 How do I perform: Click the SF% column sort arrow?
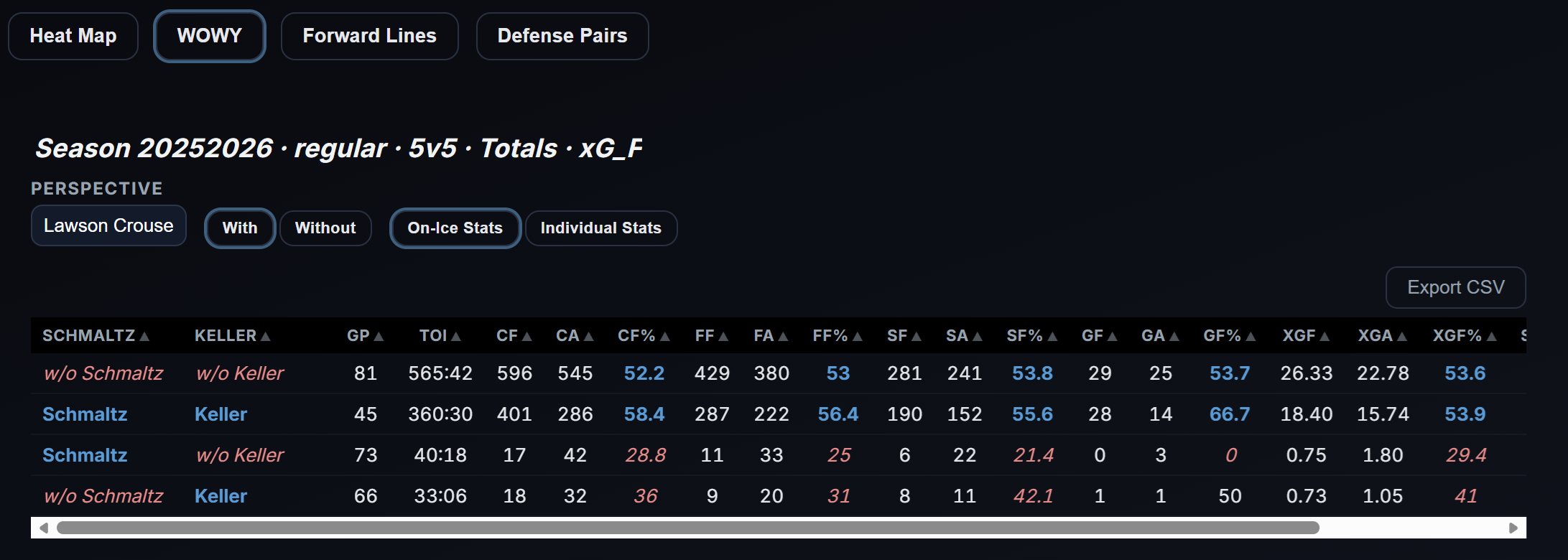(1052, 337)
